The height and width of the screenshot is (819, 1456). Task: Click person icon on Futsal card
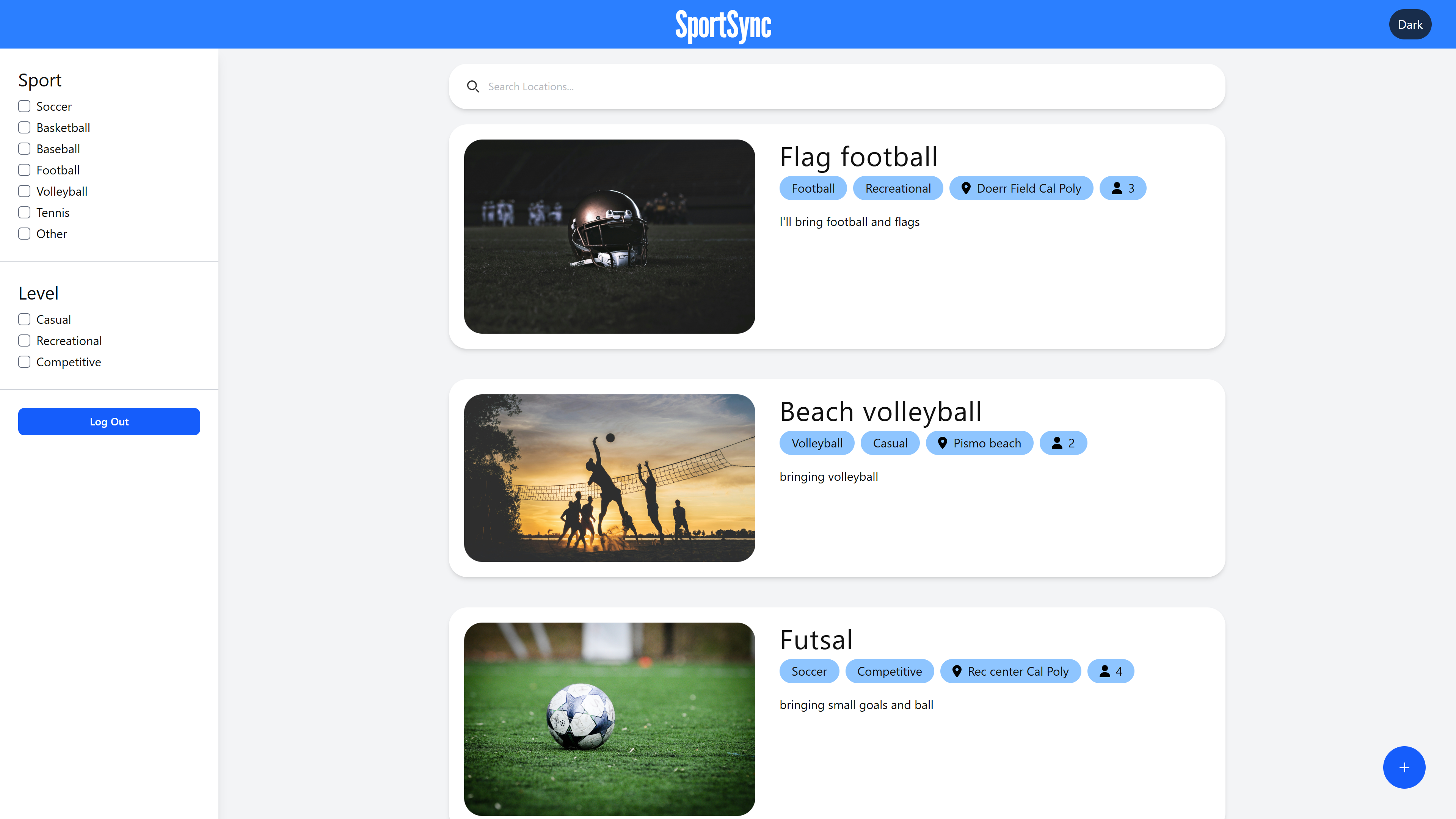tap(1105, 671)
